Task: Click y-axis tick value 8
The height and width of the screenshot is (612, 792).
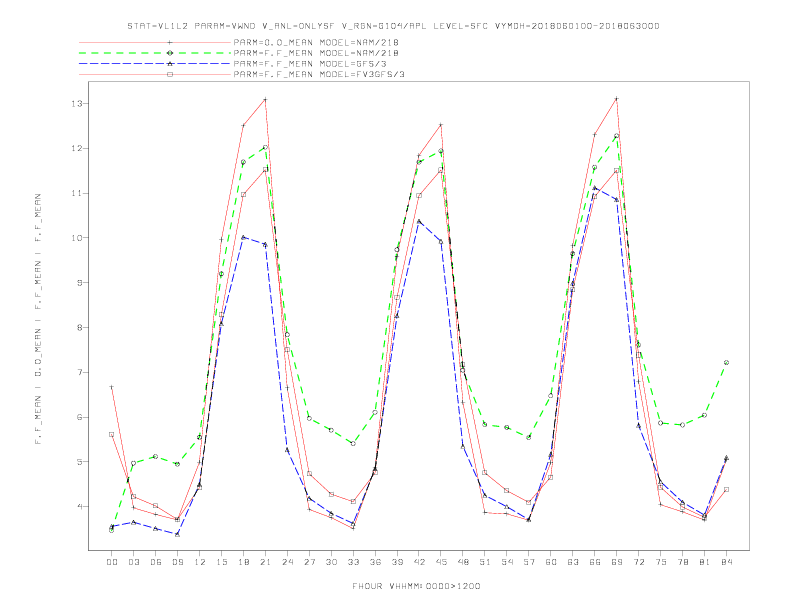Action: [79, 327]
